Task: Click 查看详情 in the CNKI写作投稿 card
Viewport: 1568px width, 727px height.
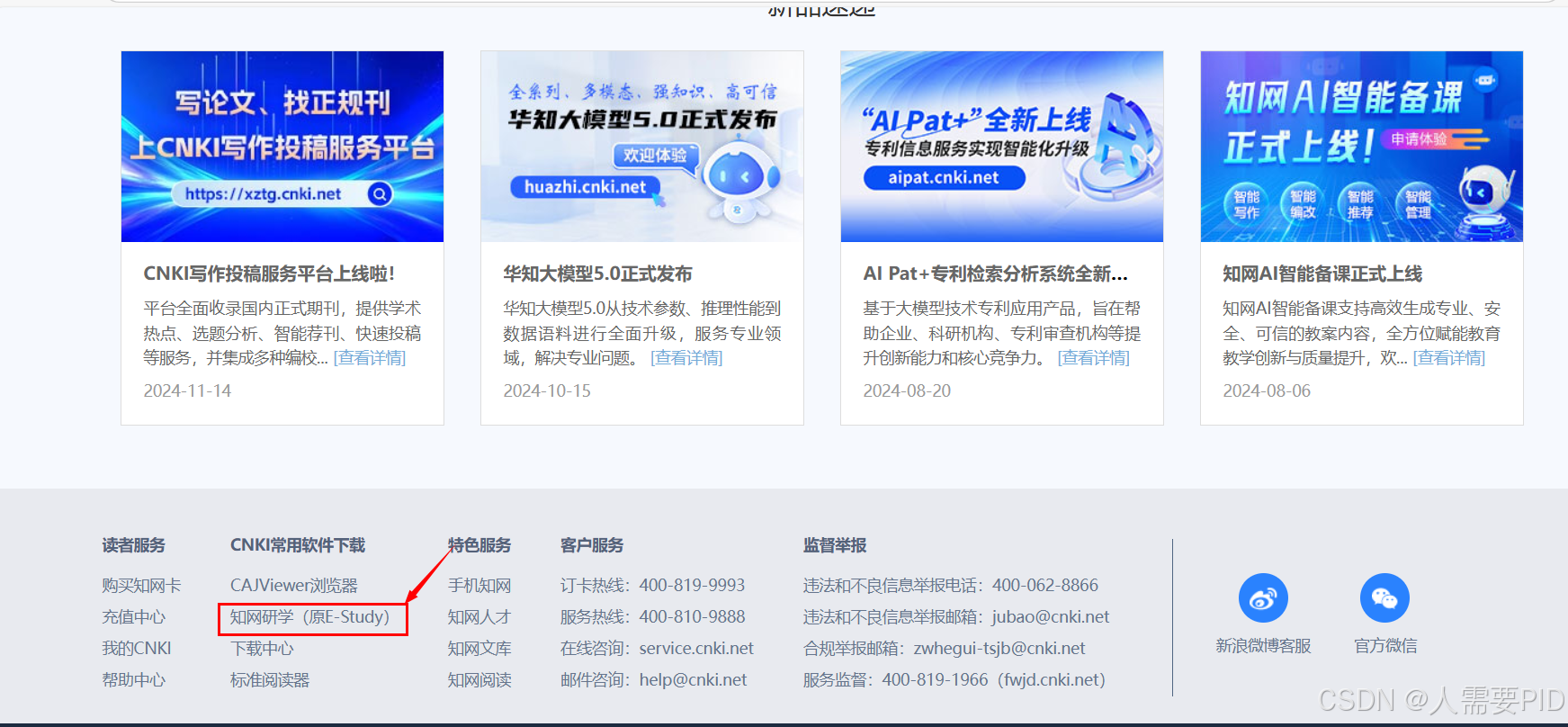Action: click(x=370, y=358)
